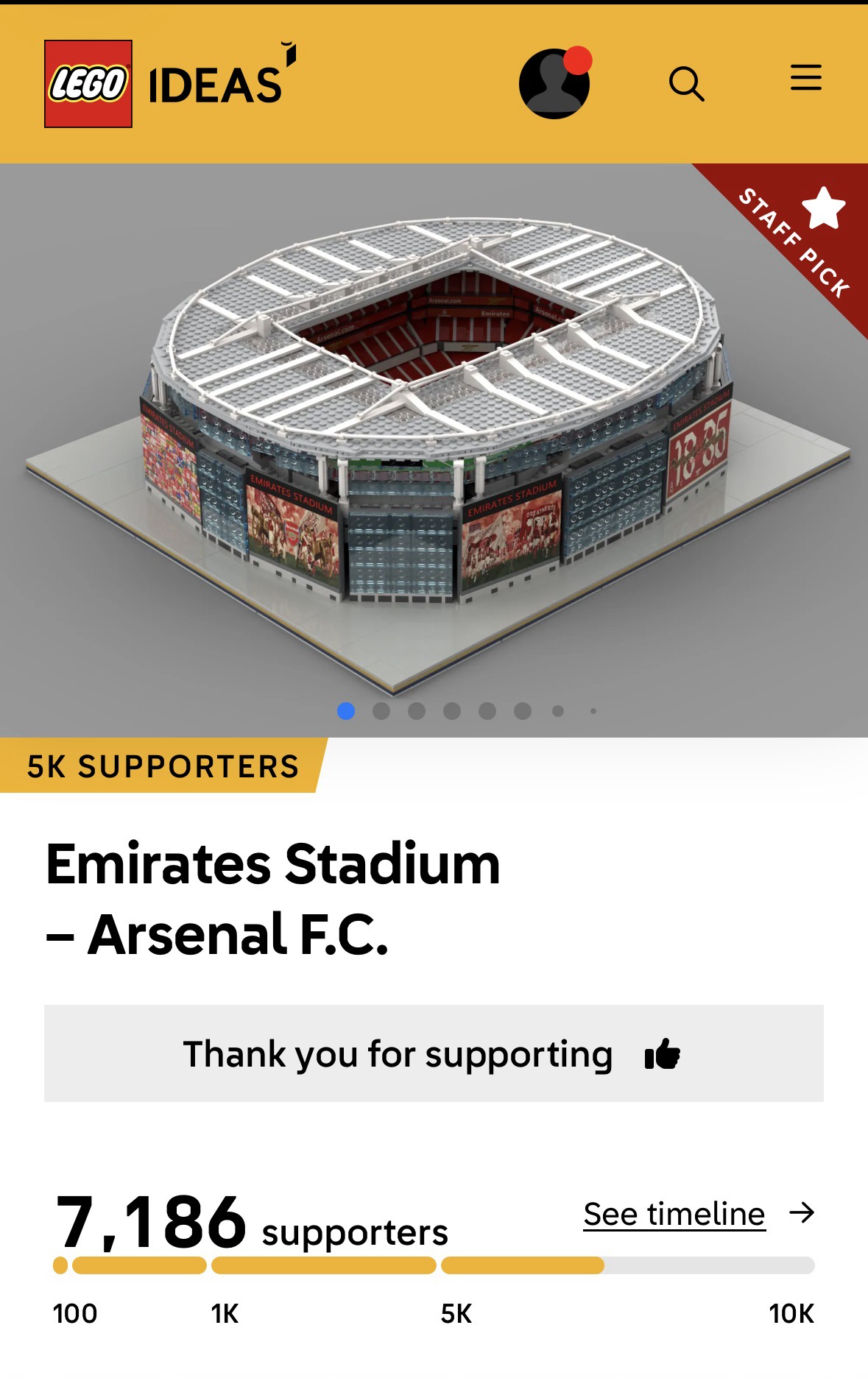Click the arrow next to See timeline
Screen dimensions: 868x1378
802,1213
